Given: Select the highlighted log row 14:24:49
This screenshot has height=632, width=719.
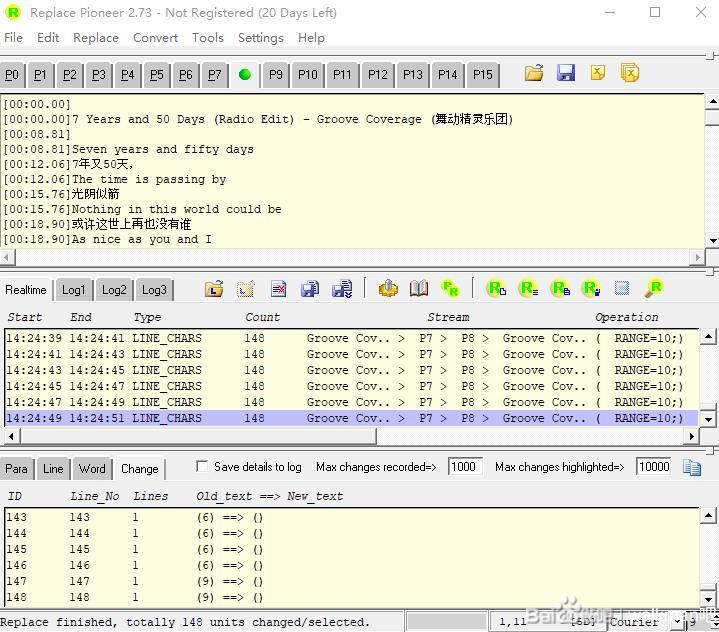Looking at the screenshot, I should click(351, 418).
